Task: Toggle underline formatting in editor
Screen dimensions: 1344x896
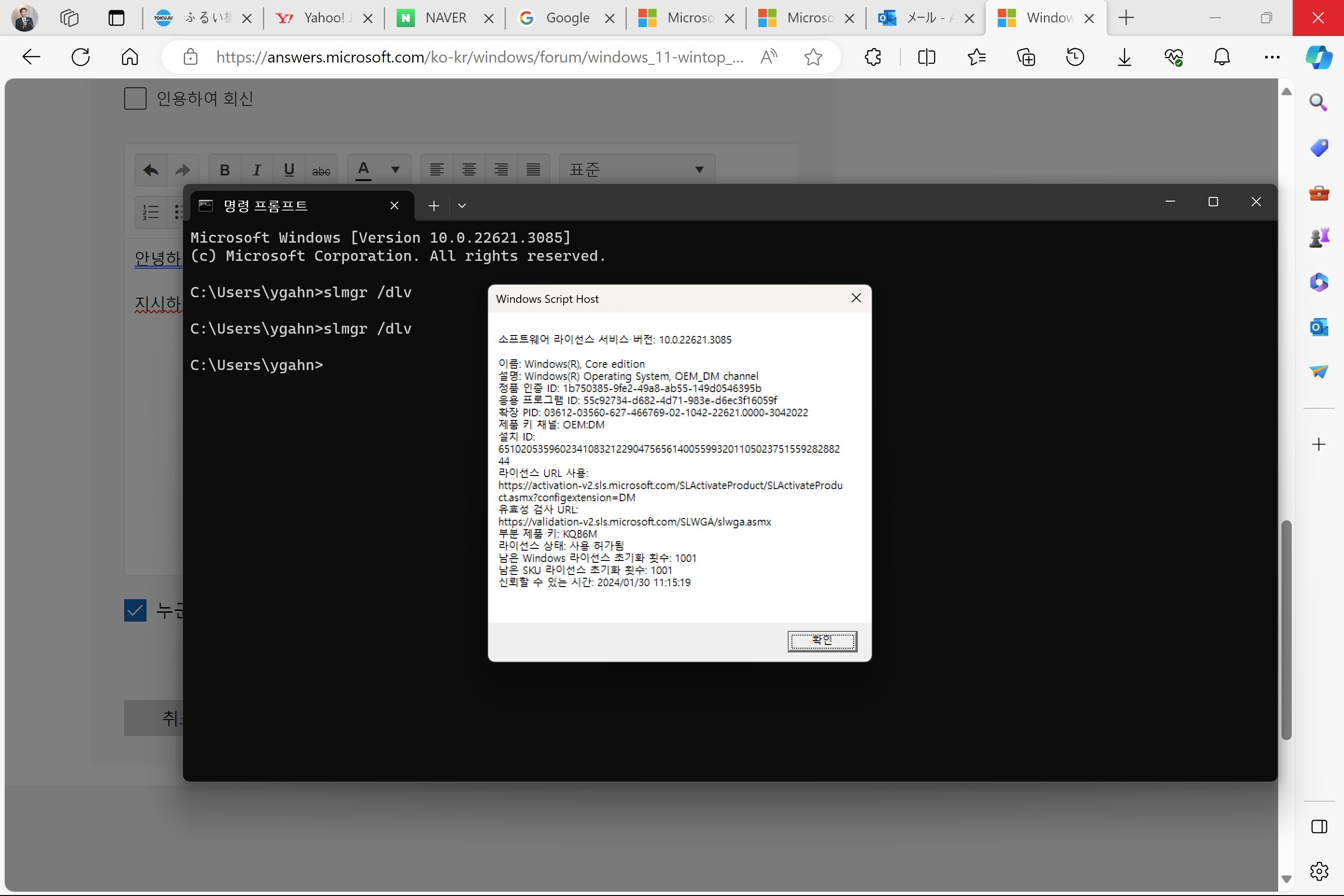Action: tap(289, 170)
